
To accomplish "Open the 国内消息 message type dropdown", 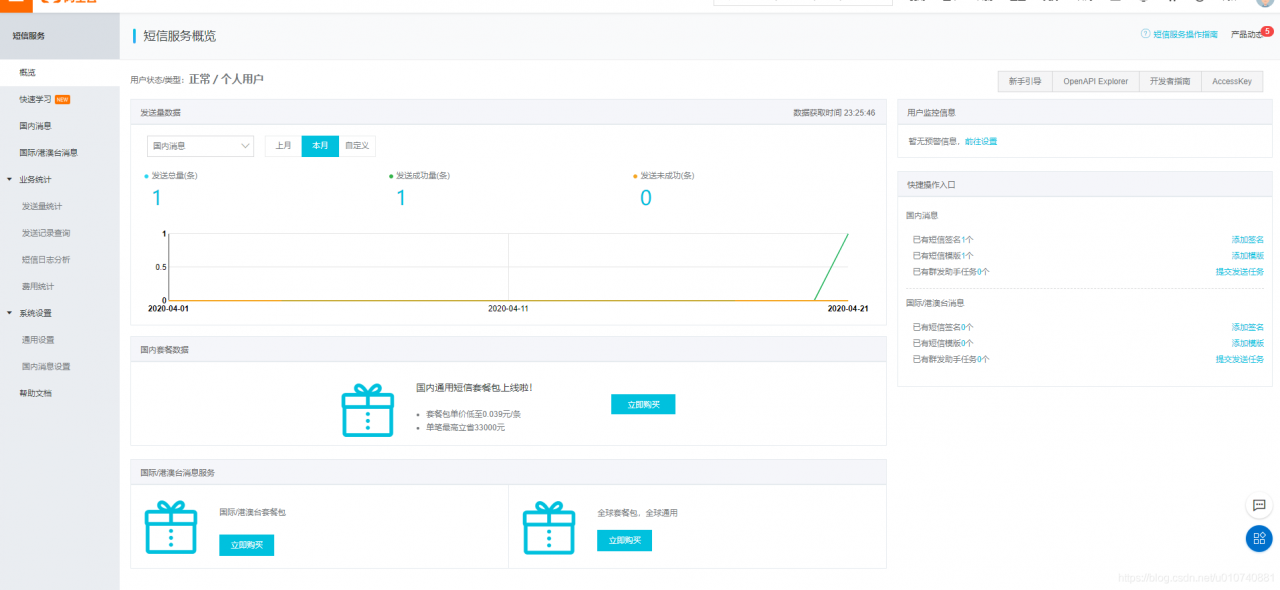I will (x=200, y=146).
